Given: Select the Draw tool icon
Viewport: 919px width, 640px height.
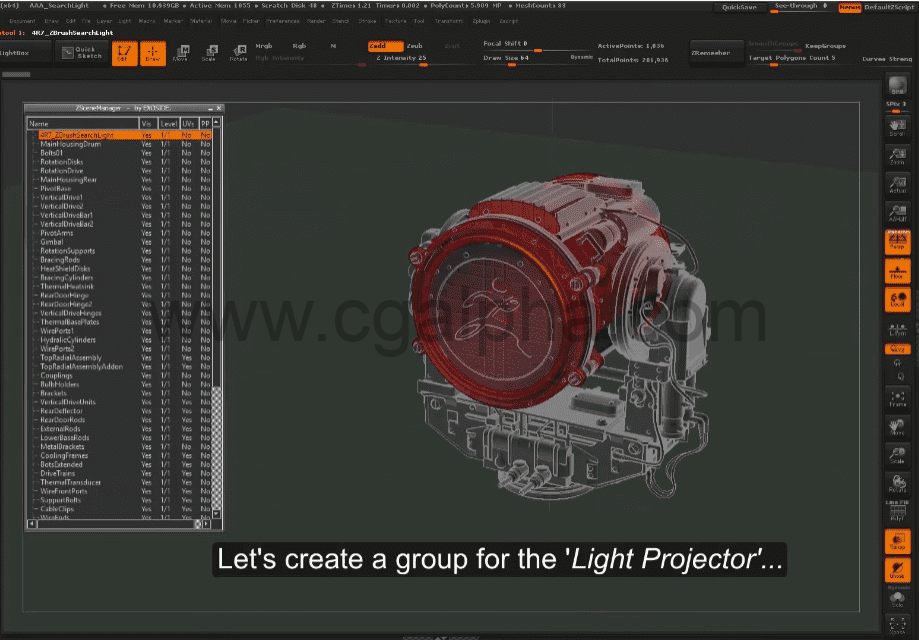Looking at the screenshot, I should point(153,55).
